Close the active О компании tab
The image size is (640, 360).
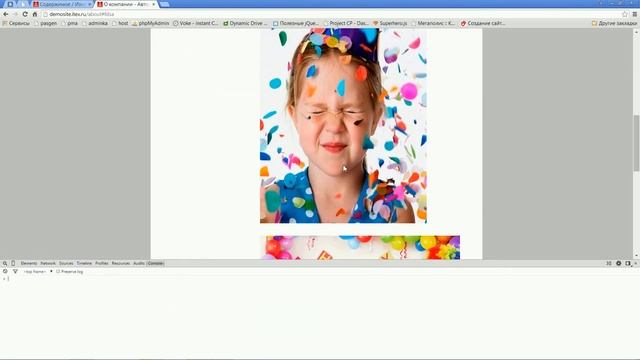154,4
